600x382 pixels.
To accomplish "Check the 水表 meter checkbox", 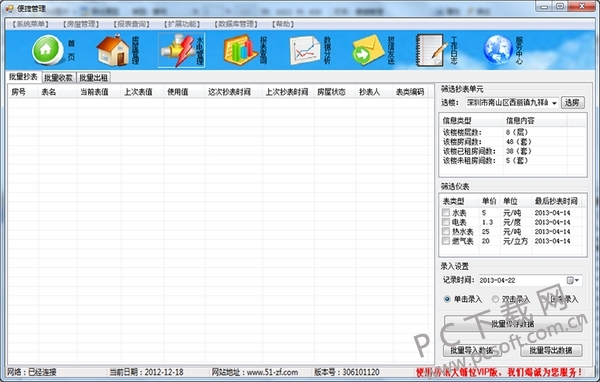I will pyautogui.click(x=446, y=212).
